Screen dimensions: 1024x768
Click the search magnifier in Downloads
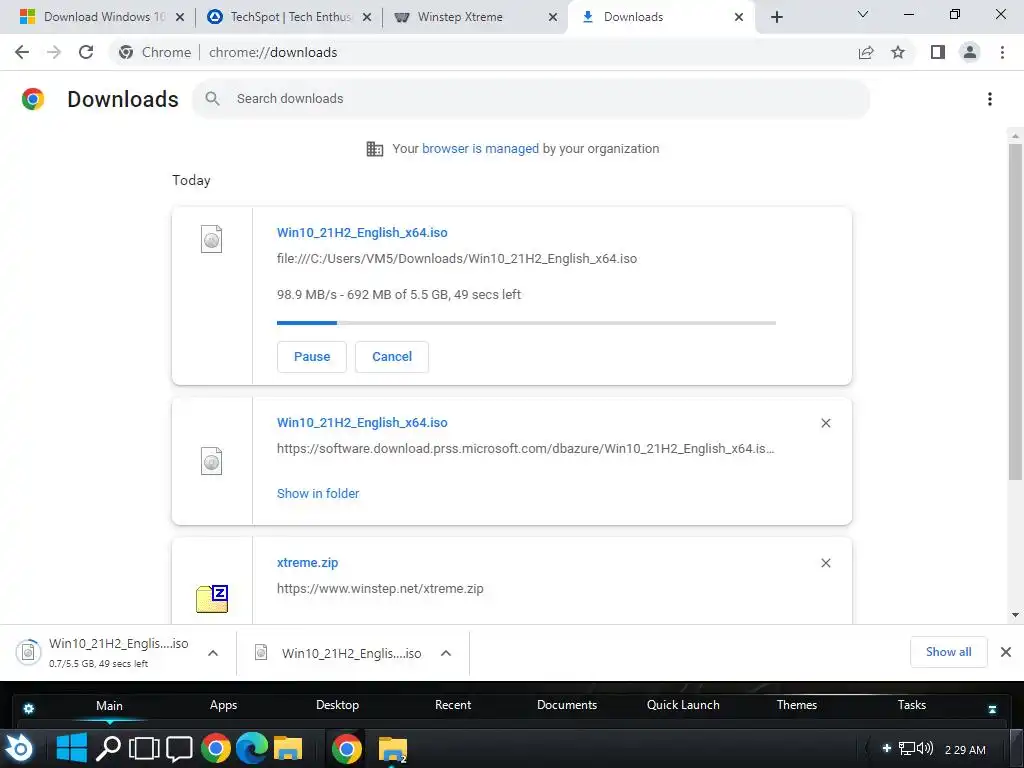point(212,99)
